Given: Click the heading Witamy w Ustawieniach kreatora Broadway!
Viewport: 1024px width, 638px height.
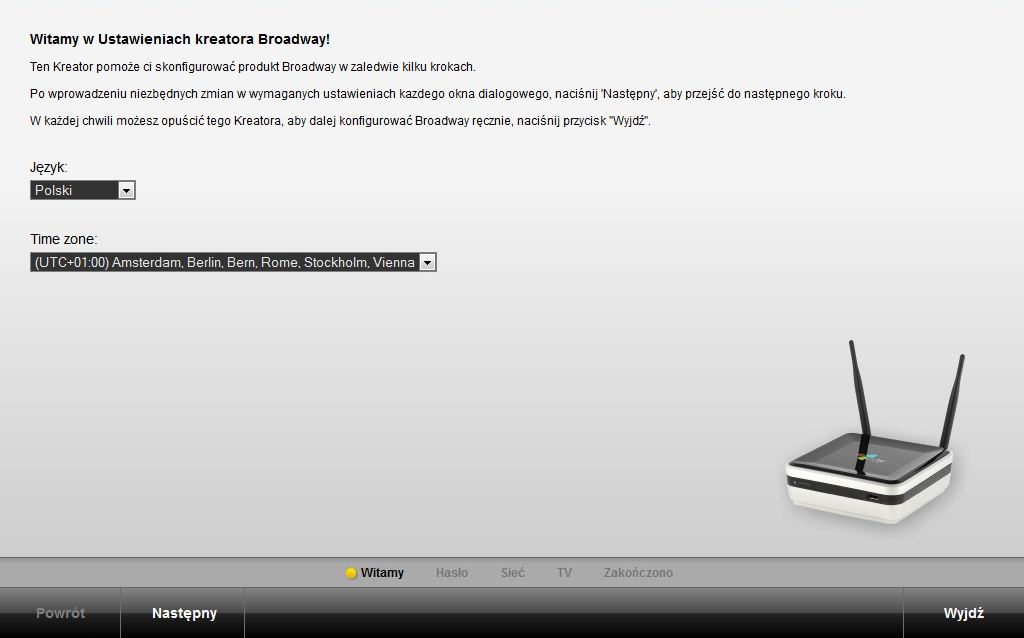Looking at the screenshot, I should click(x=180, y=39).
